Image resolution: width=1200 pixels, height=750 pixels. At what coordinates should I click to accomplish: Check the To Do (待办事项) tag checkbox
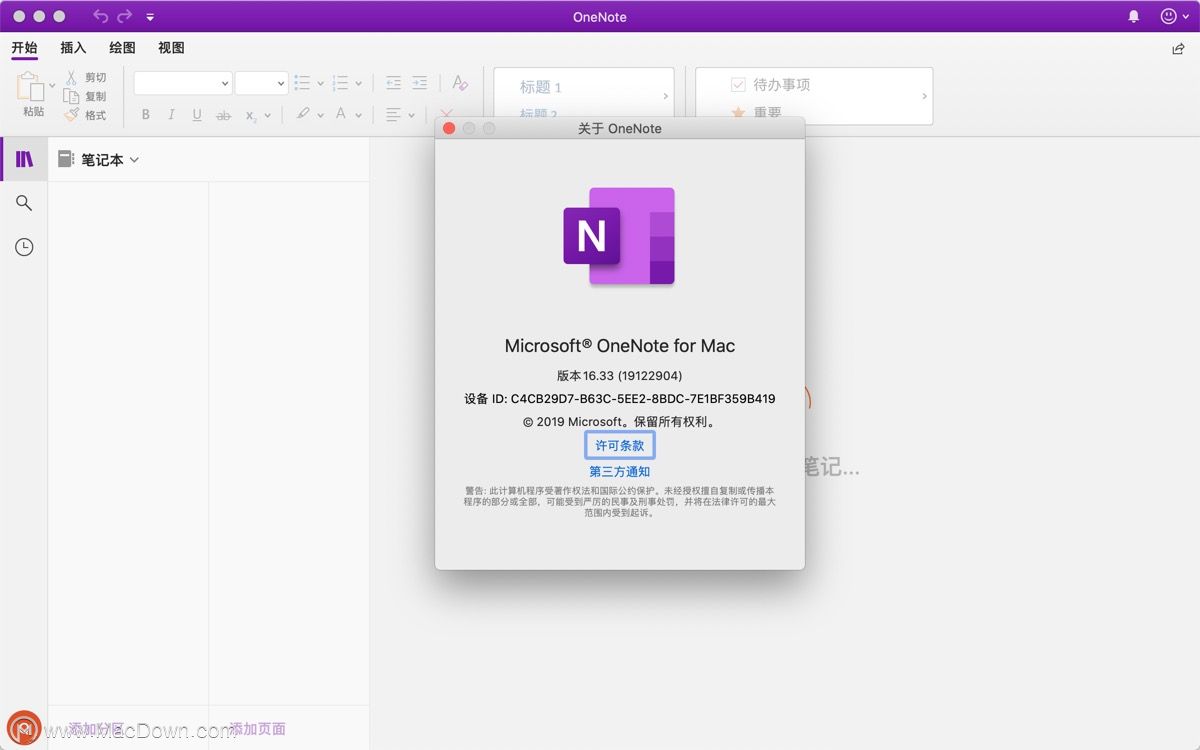pos(739,85)
